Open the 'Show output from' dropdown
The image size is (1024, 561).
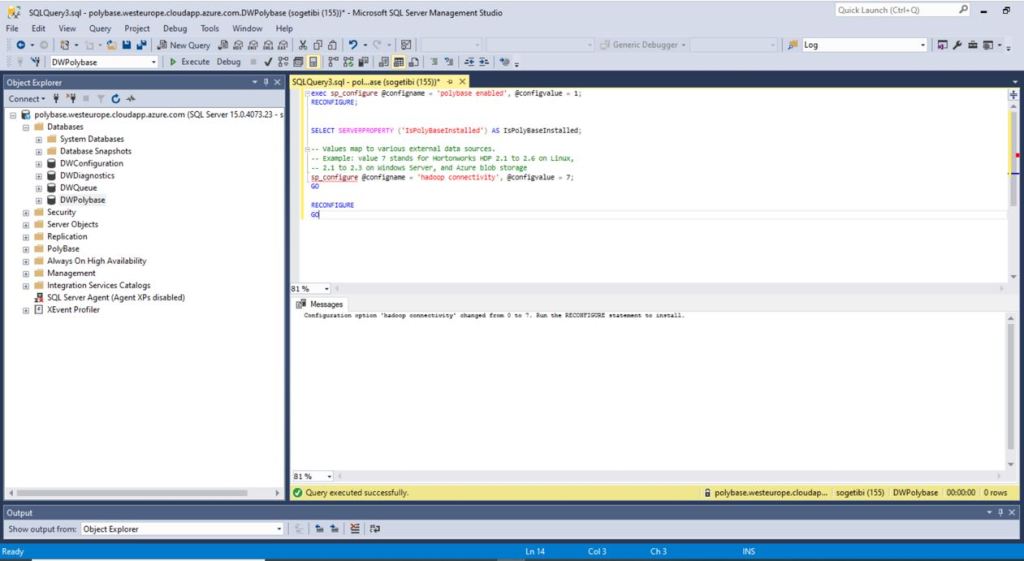[x=279, y=529]
